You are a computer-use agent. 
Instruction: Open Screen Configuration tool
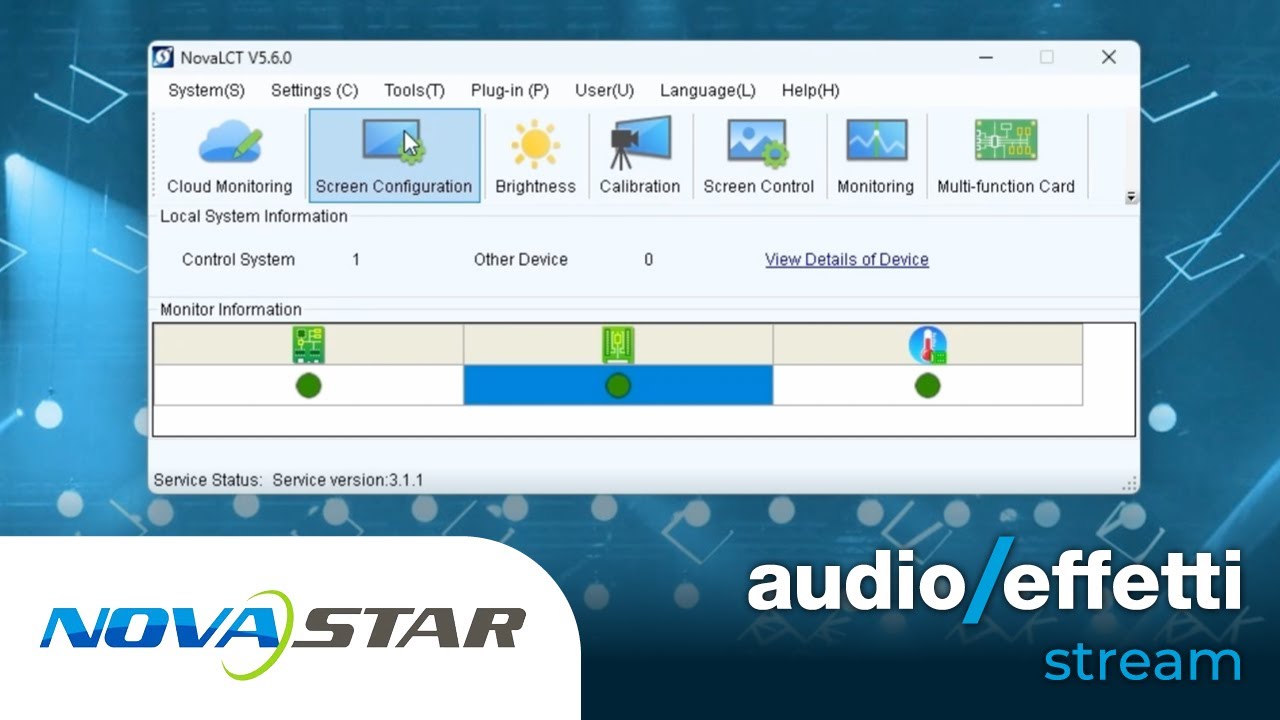[x=394, y=156]
